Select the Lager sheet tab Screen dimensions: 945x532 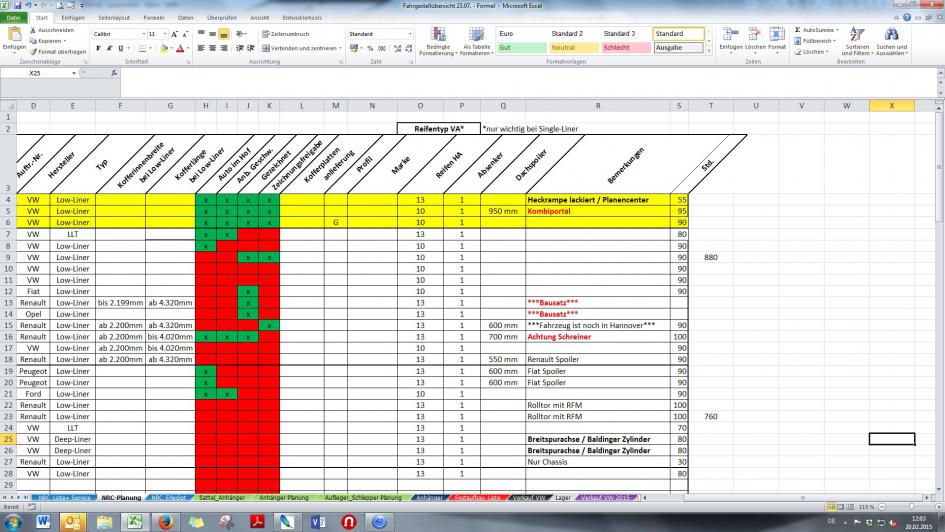[563, 498]
